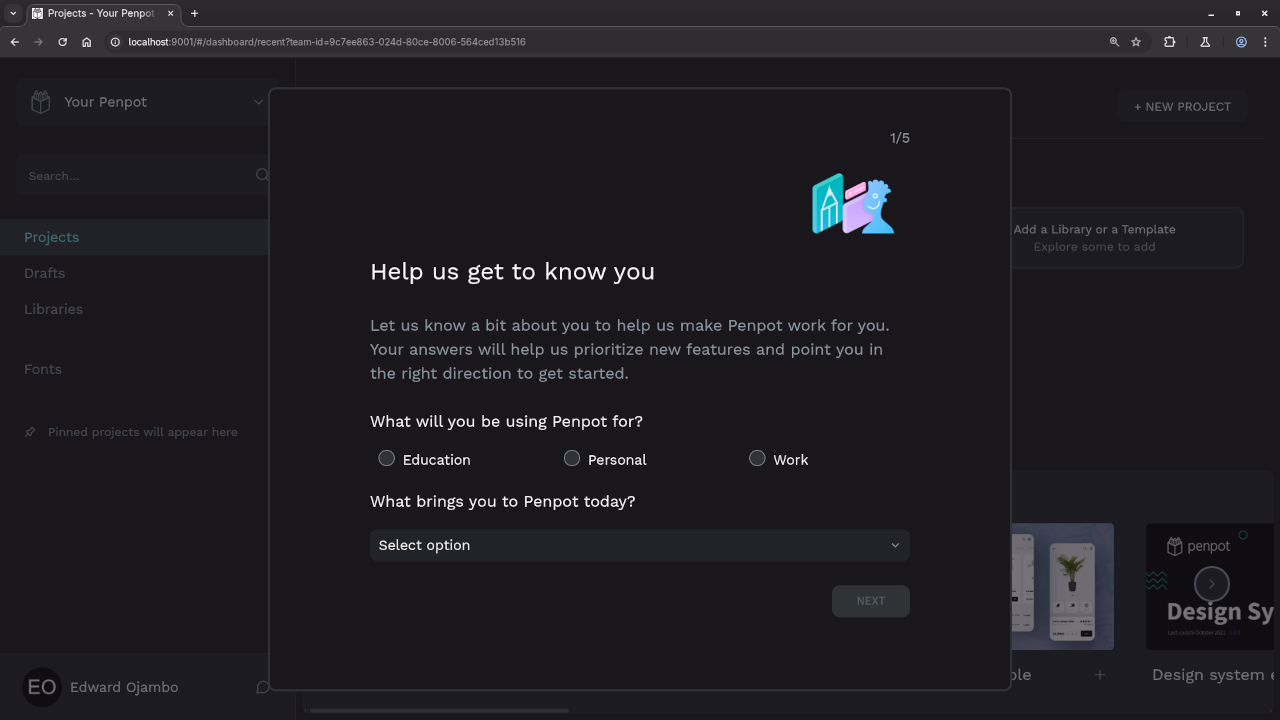
Task: Open the 'Select option' dropdown
Action: (x=640, y=545)
